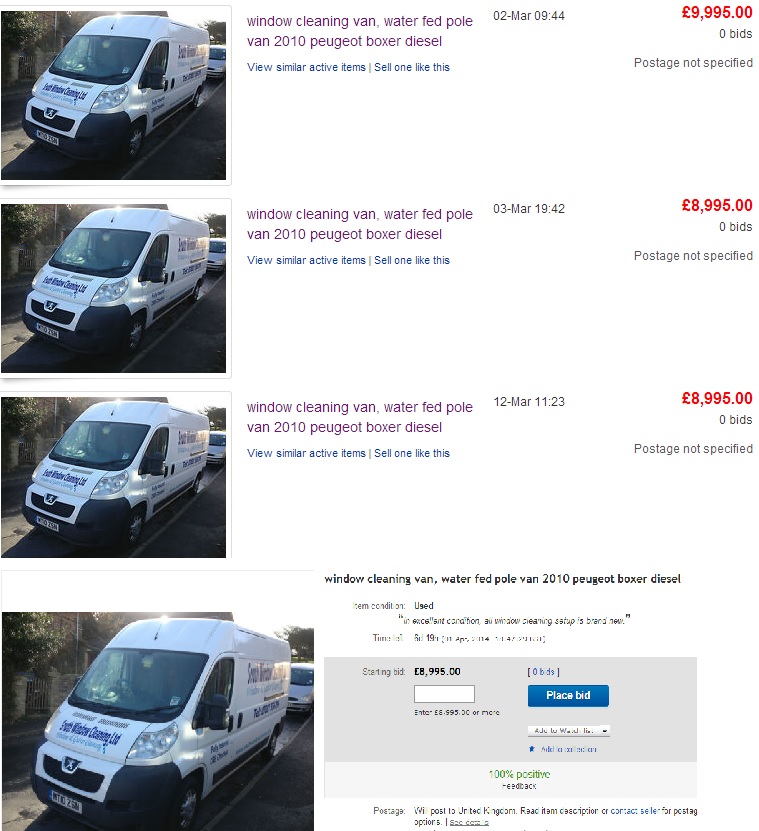Open the van thumbnail of the £9,995.00 listing
Viewport: 759px width, 831px height.
[113, 95]
